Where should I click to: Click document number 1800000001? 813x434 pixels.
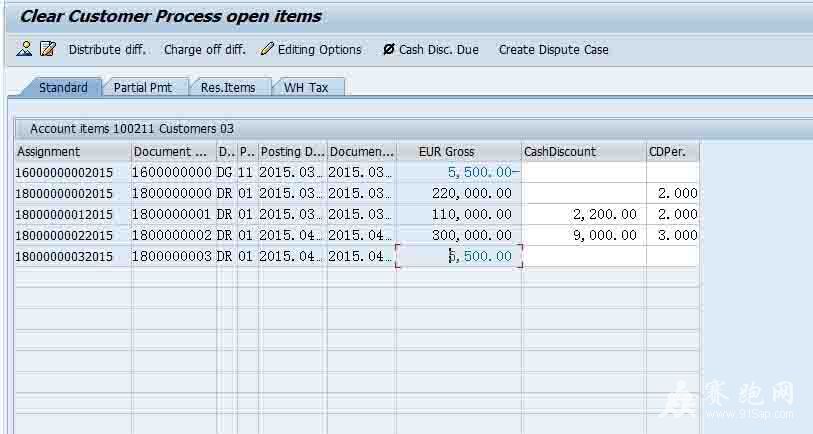pos(172,214)
